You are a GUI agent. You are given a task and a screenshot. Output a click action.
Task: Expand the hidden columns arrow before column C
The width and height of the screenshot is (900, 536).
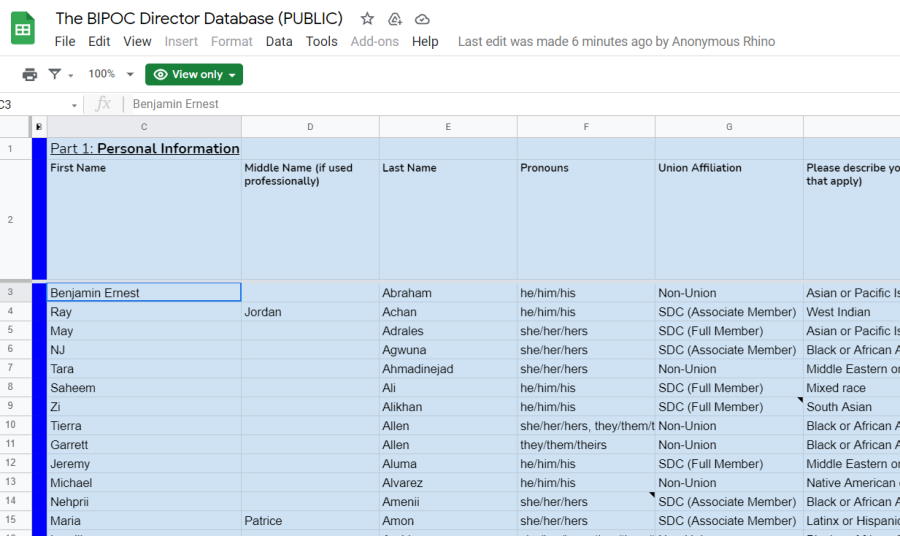tap(39, 127)
